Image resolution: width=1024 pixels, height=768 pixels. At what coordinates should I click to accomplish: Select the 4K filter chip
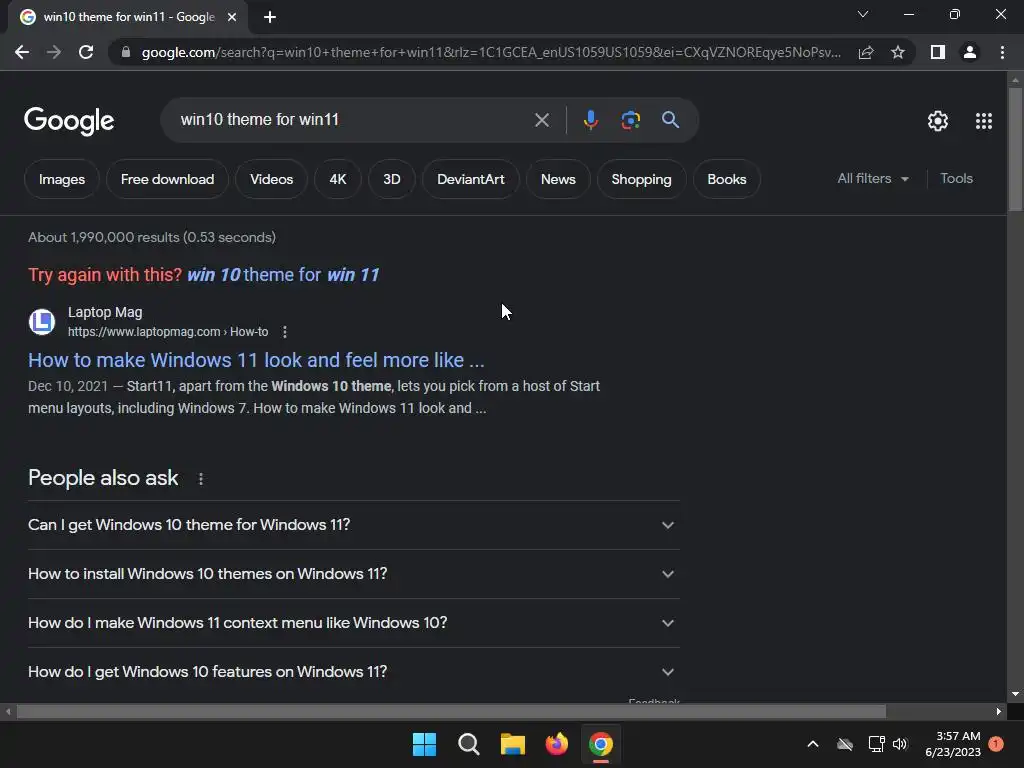tap(338, 179)
